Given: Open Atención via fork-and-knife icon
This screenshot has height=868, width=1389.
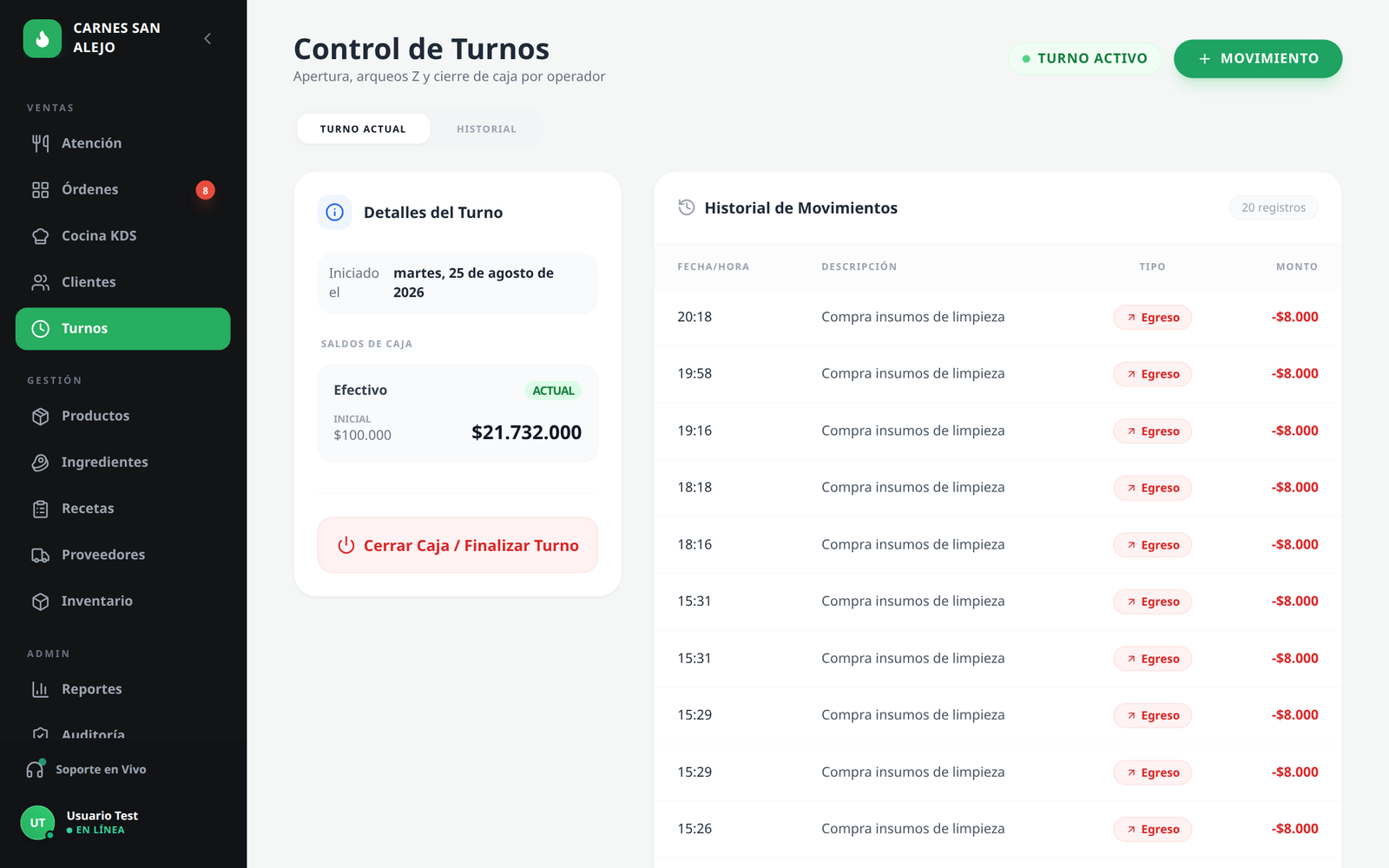Looking at the screenshot, I should coord(40,143).
